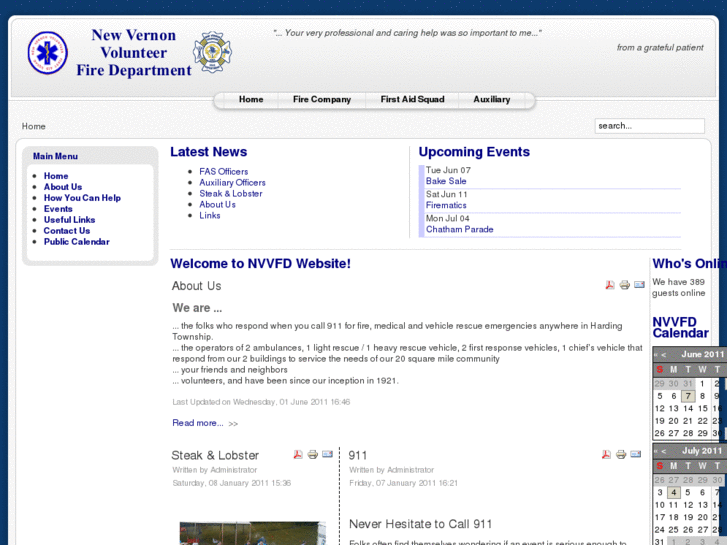Image resolution: width=727 pixels, height=545 pixels.
Task: Open the First Aid Squad navigation tab
Action: coord(412,99)
